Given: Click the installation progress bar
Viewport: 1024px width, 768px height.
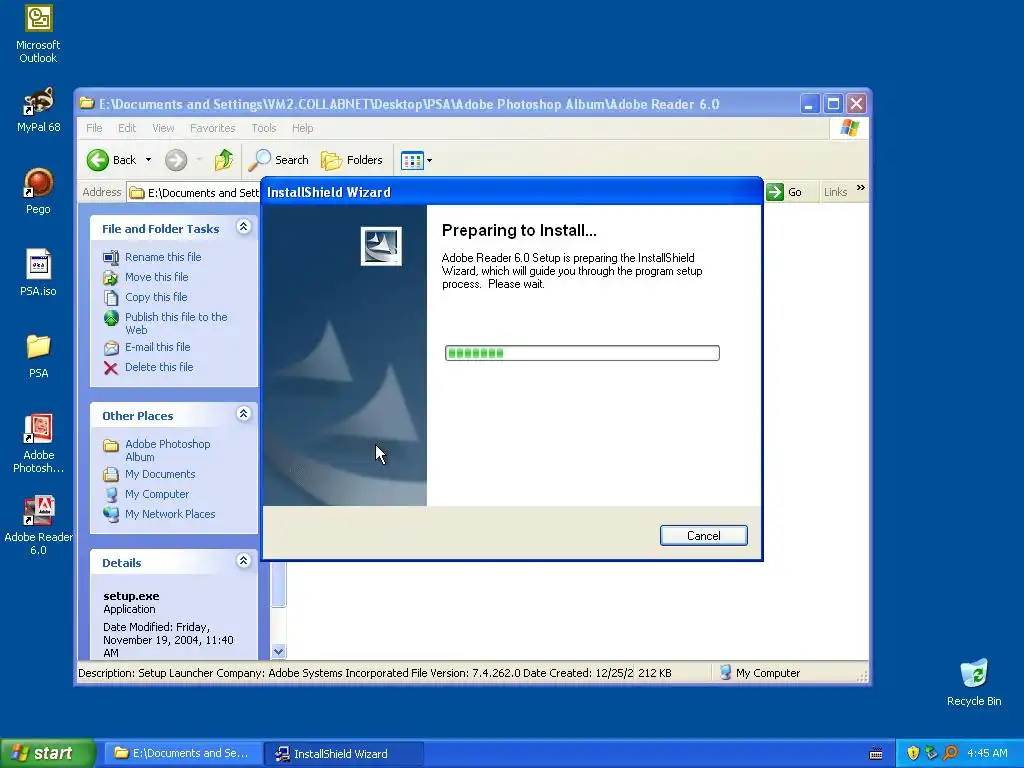Looking at the screenshot, I should 582,353.
